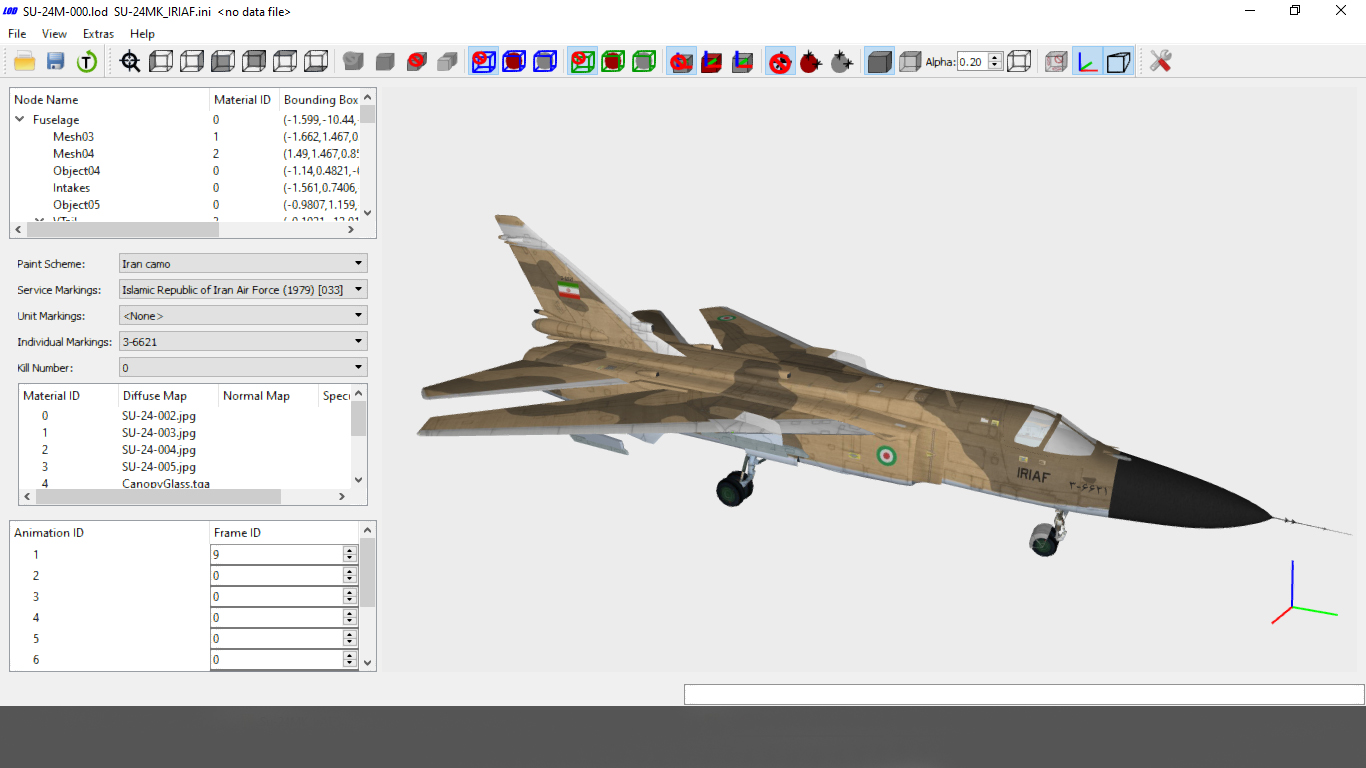1366x768 pixels.
Task: Reload textures with the green T icon
Action: (x=87, y=61)
